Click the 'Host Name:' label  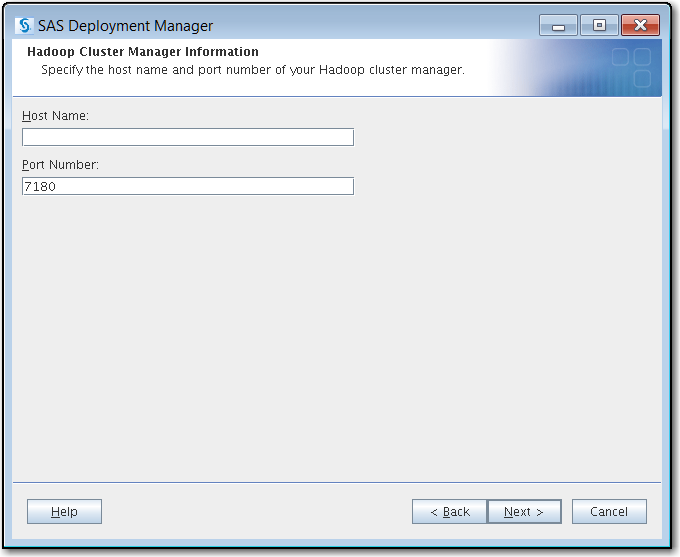tap(55, 116)
